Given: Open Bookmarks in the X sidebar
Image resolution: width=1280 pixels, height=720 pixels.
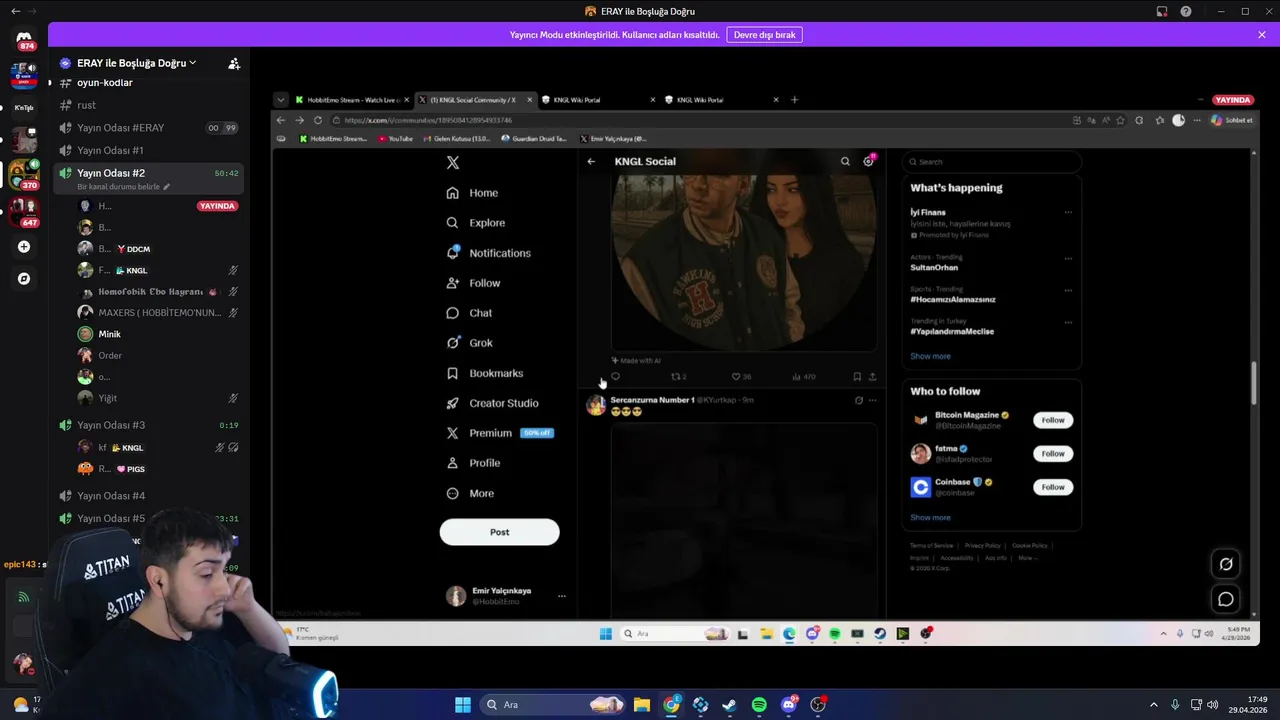Looking at the screenshot, I should click(x=485, y=373).
